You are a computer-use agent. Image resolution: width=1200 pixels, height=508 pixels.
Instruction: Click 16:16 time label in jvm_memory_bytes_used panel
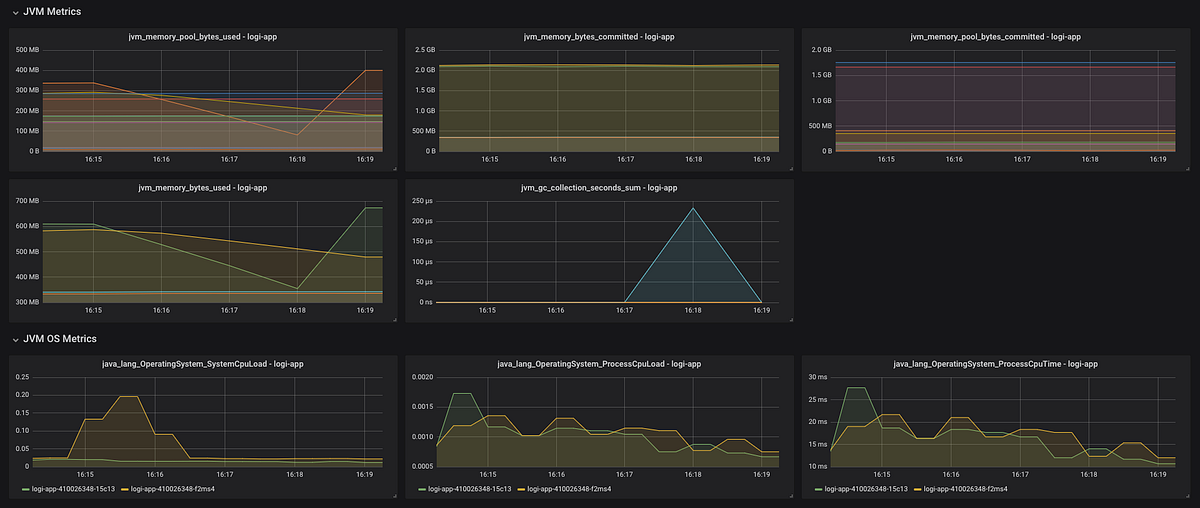coord(161,310)
